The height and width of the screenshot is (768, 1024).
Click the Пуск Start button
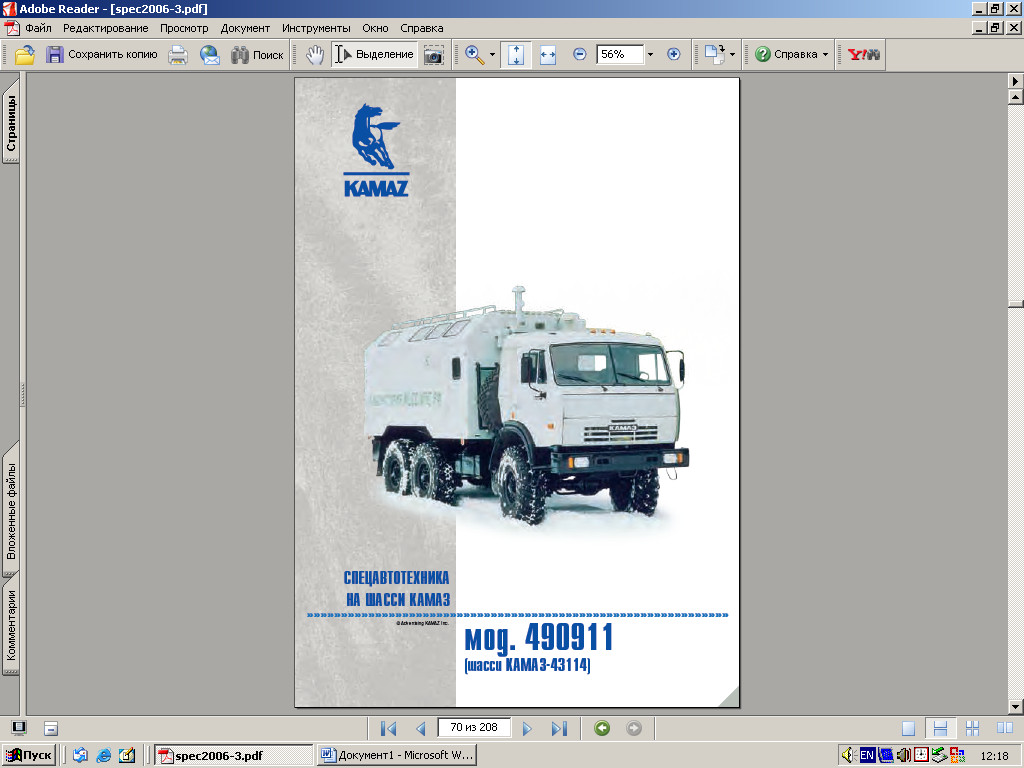click(29, 755)
